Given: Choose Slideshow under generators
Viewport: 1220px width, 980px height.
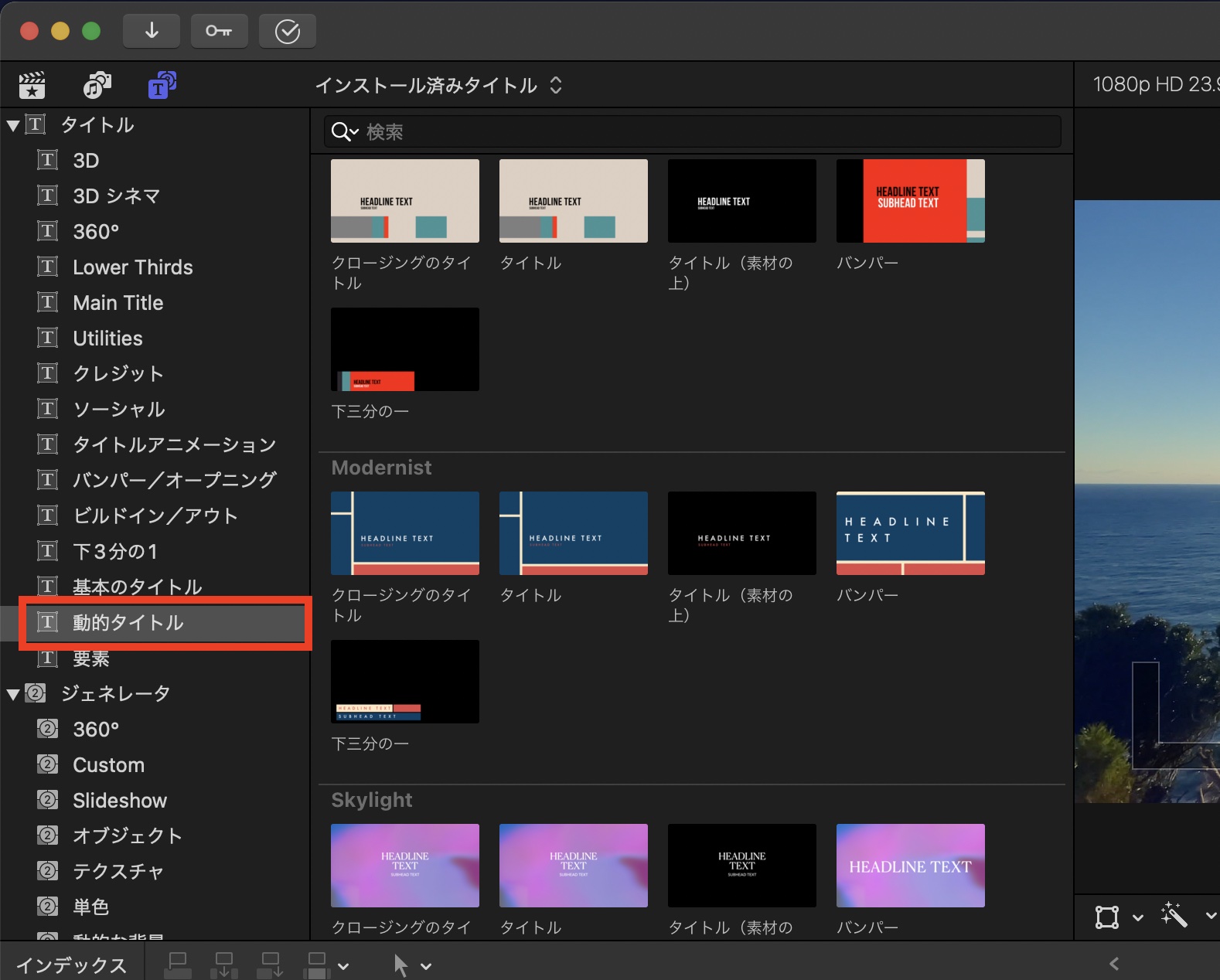Looking at the screenshot, I should coord(120,801).
